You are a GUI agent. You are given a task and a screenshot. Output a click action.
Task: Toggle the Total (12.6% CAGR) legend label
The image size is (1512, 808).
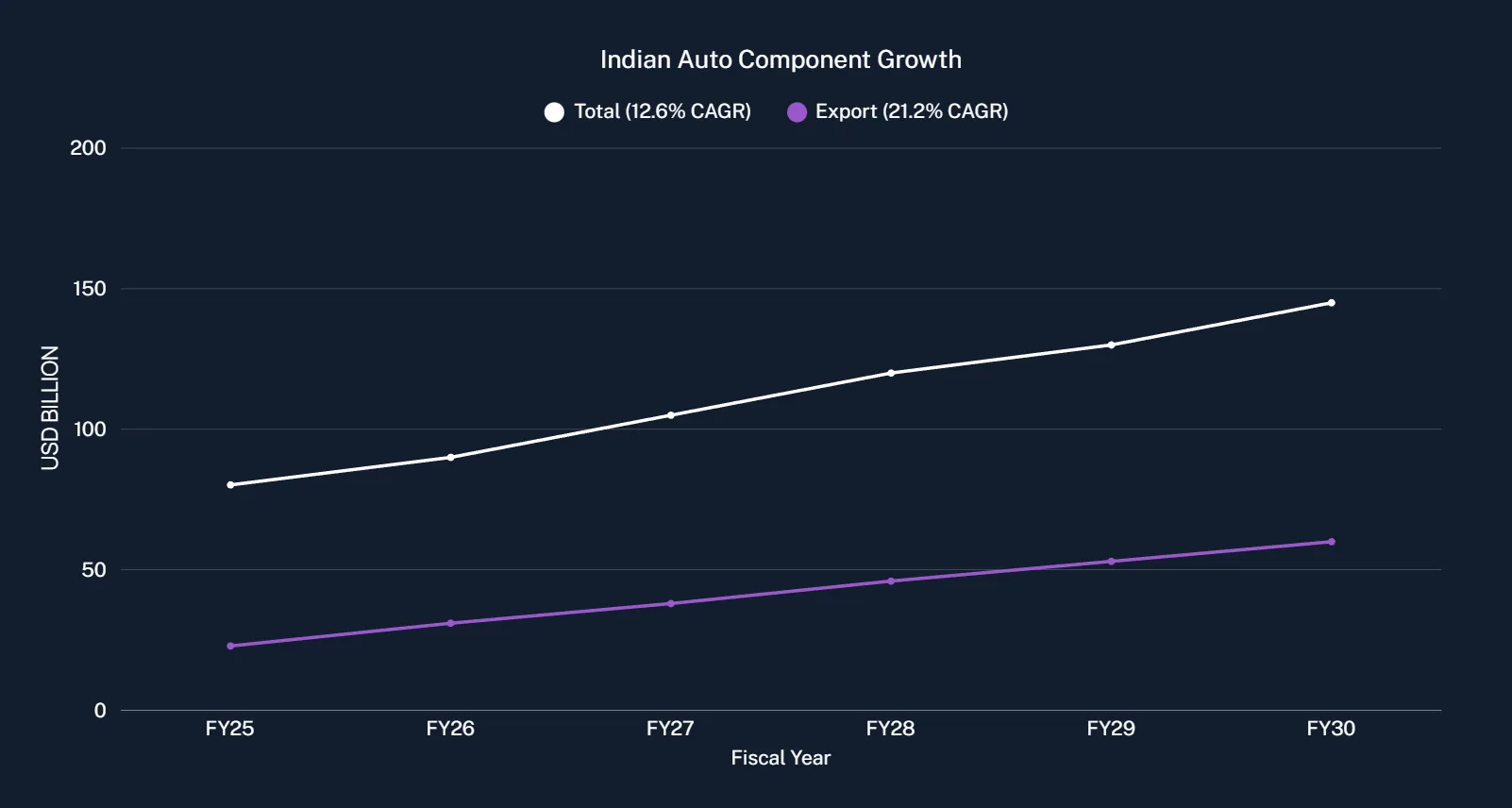(x=662, y=111)
